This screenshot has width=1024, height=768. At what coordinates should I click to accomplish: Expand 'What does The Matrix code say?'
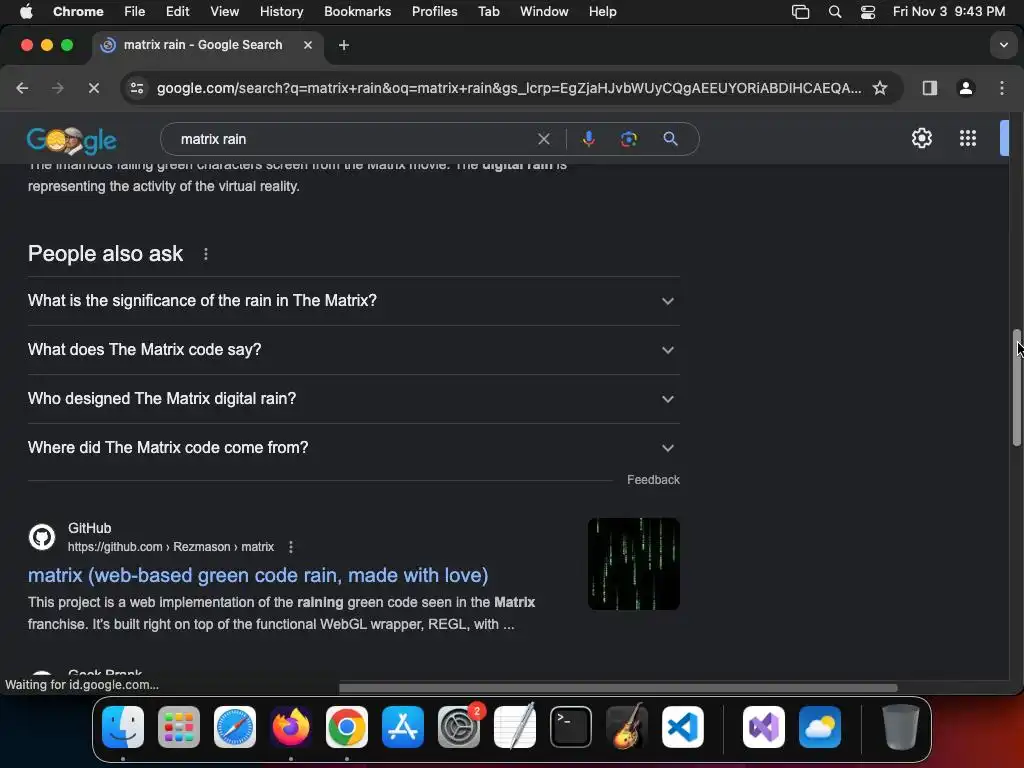(353, 349)
